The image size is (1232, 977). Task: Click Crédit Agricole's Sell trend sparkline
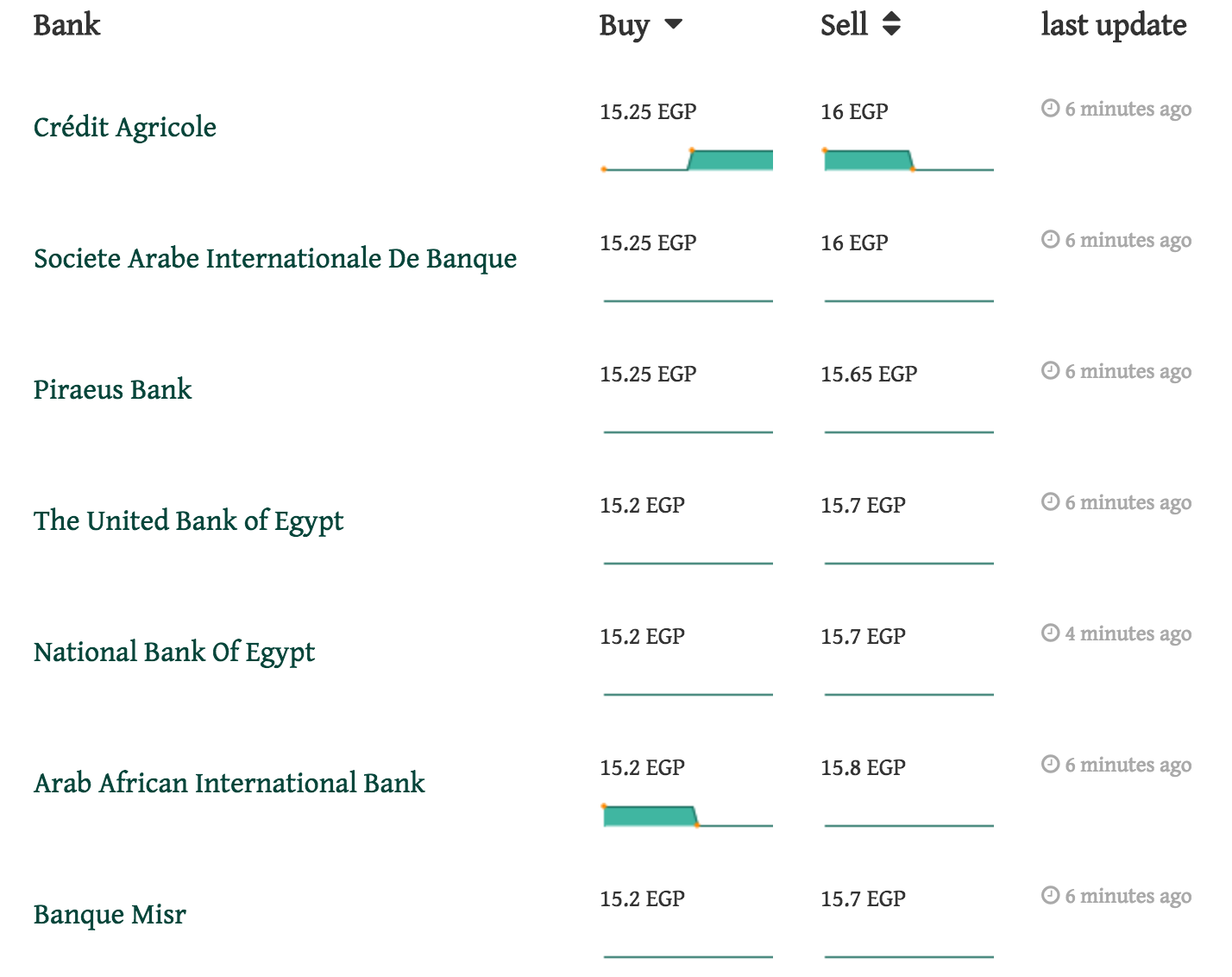(908, 161)
